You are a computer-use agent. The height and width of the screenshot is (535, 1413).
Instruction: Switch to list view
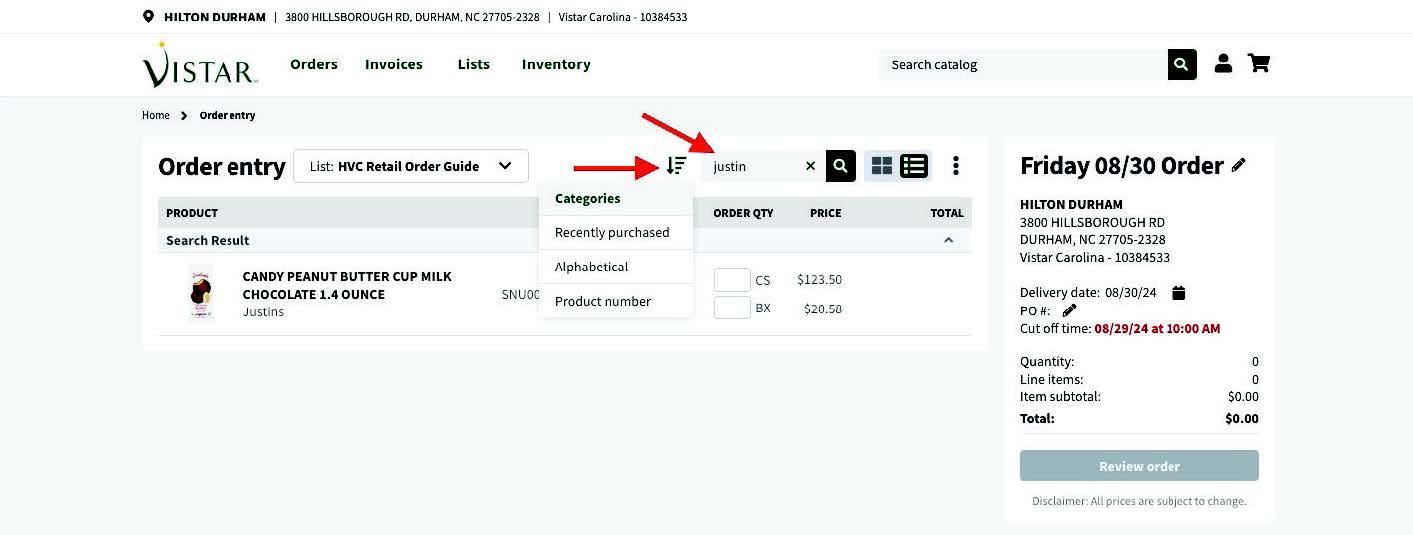point(914,166)
